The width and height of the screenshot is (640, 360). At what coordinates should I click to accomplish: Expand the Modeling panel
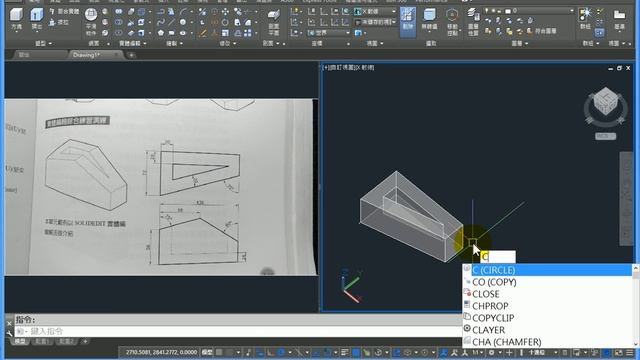[x=43, y=43]
